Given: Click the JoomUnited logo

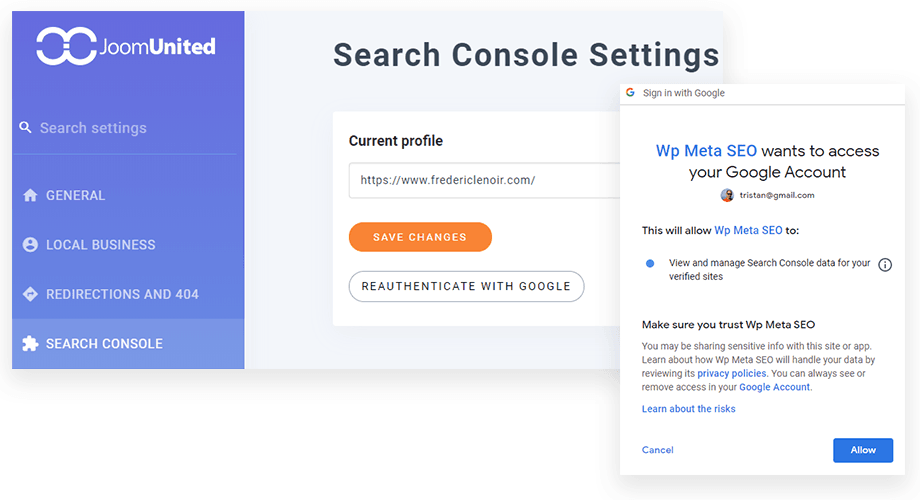Looking at the screenshot, I should [x=126, y=46].
